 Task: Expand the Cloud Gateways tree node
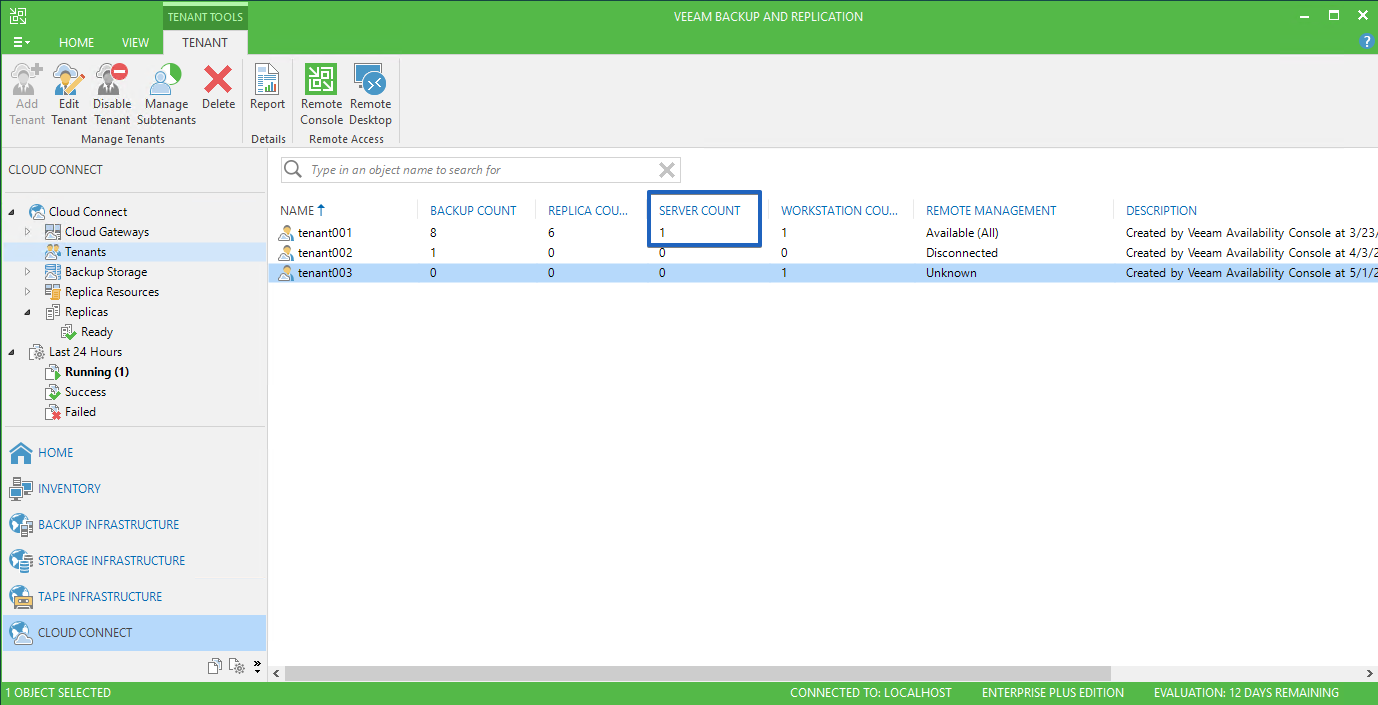pos(28,232)
